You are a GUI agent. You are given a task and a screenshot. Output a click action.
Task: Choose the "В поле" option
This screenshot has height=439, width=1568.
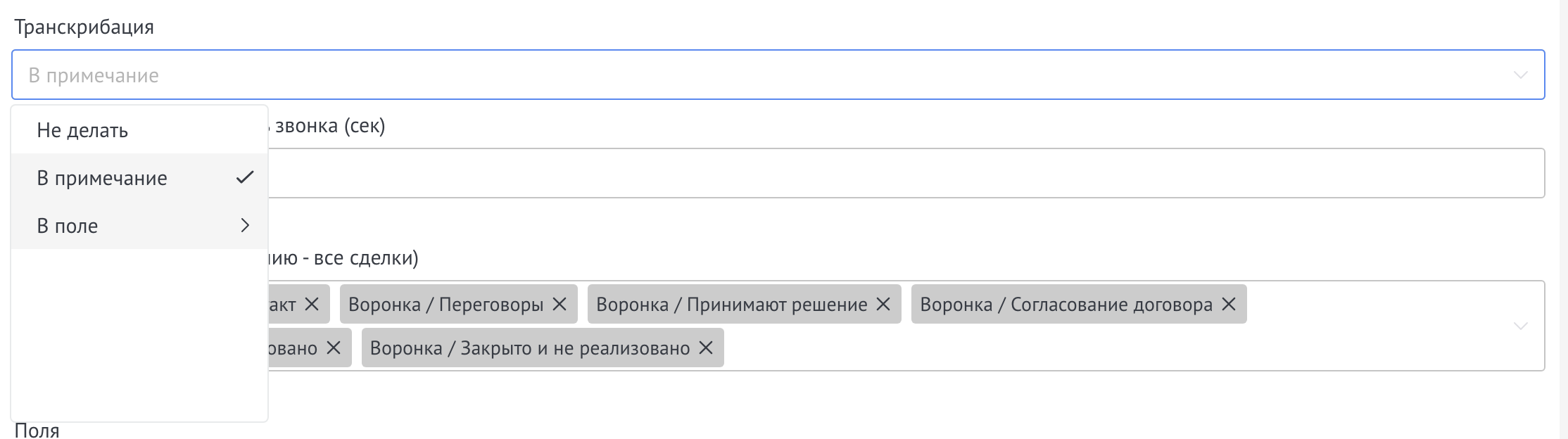[x=68, y=225]
